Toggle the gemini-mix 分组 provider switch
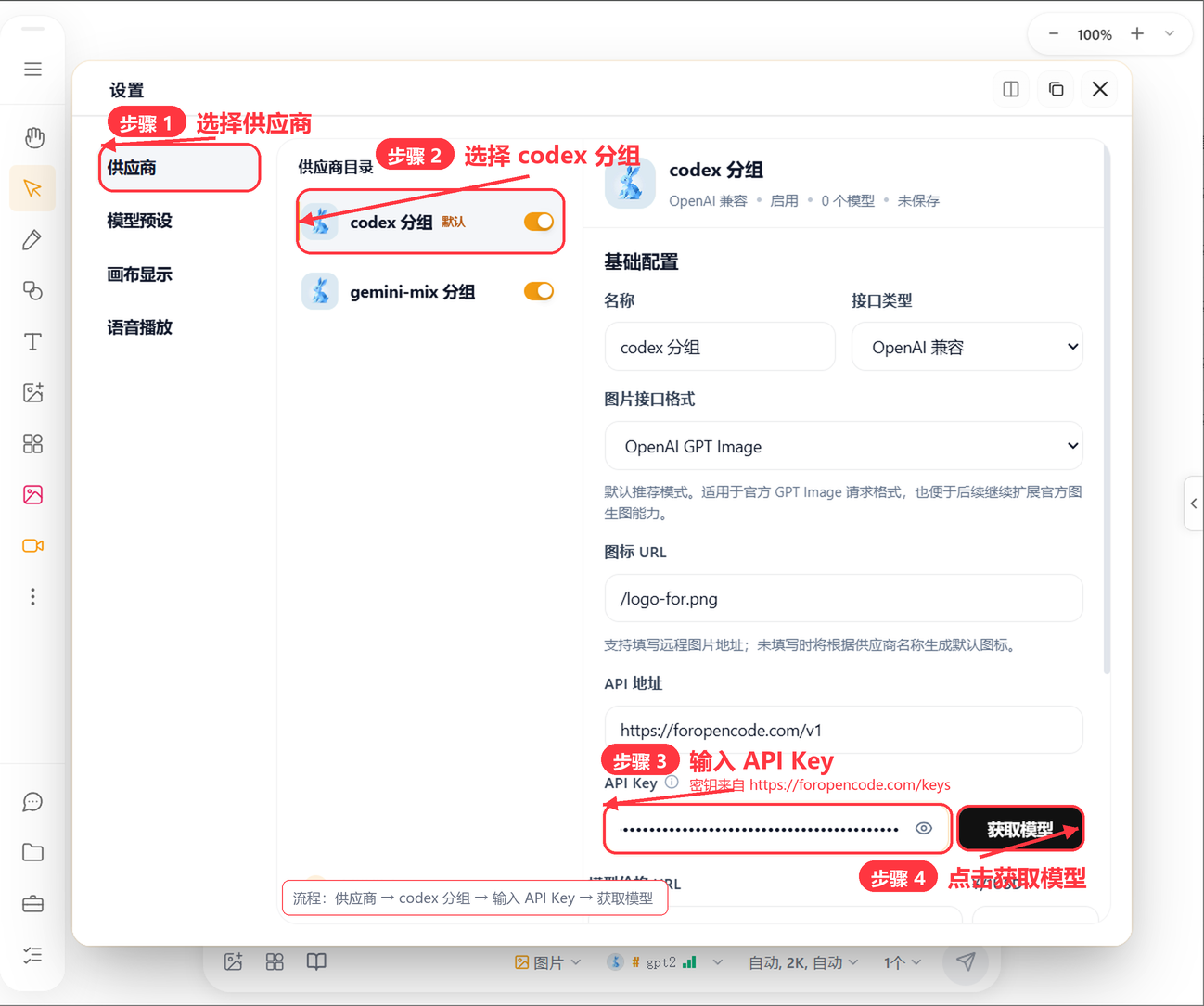Screen dimensions: 1204x1006 point(539,291)
